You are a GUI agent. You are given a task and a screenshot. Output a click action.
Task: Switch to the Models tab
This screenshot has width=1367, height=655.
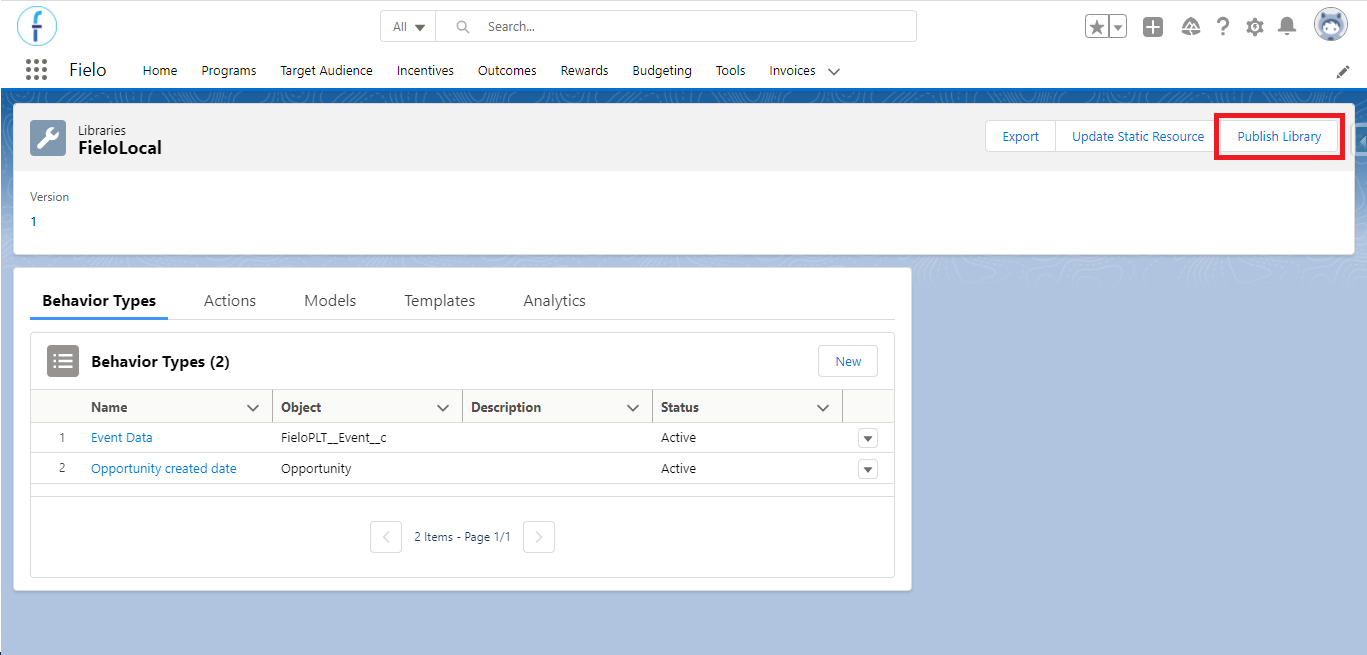pyautogui.click(x=330, y=300)
